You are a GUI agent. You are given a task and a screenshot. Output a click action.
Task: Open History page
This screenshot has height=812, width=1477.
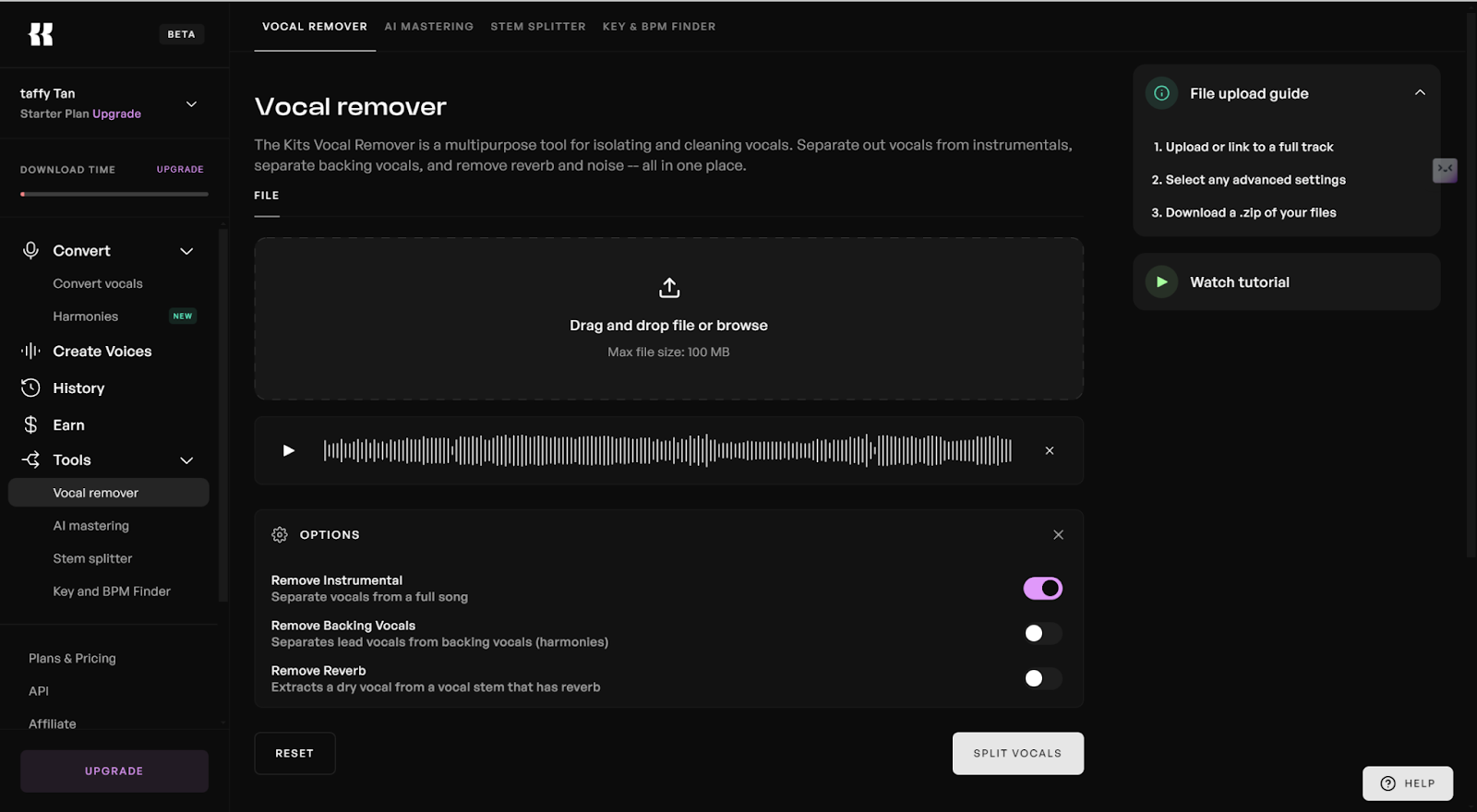(78, 388)
